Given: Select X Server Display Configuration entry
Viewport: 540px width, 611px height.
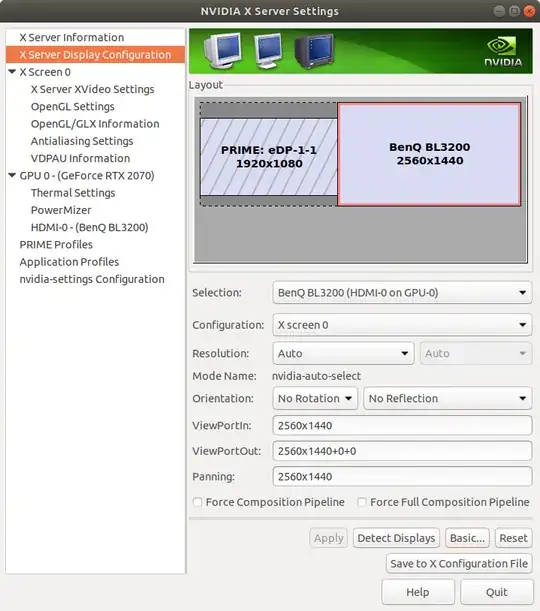Looking at the screenshot, I should tap(95, 55).
